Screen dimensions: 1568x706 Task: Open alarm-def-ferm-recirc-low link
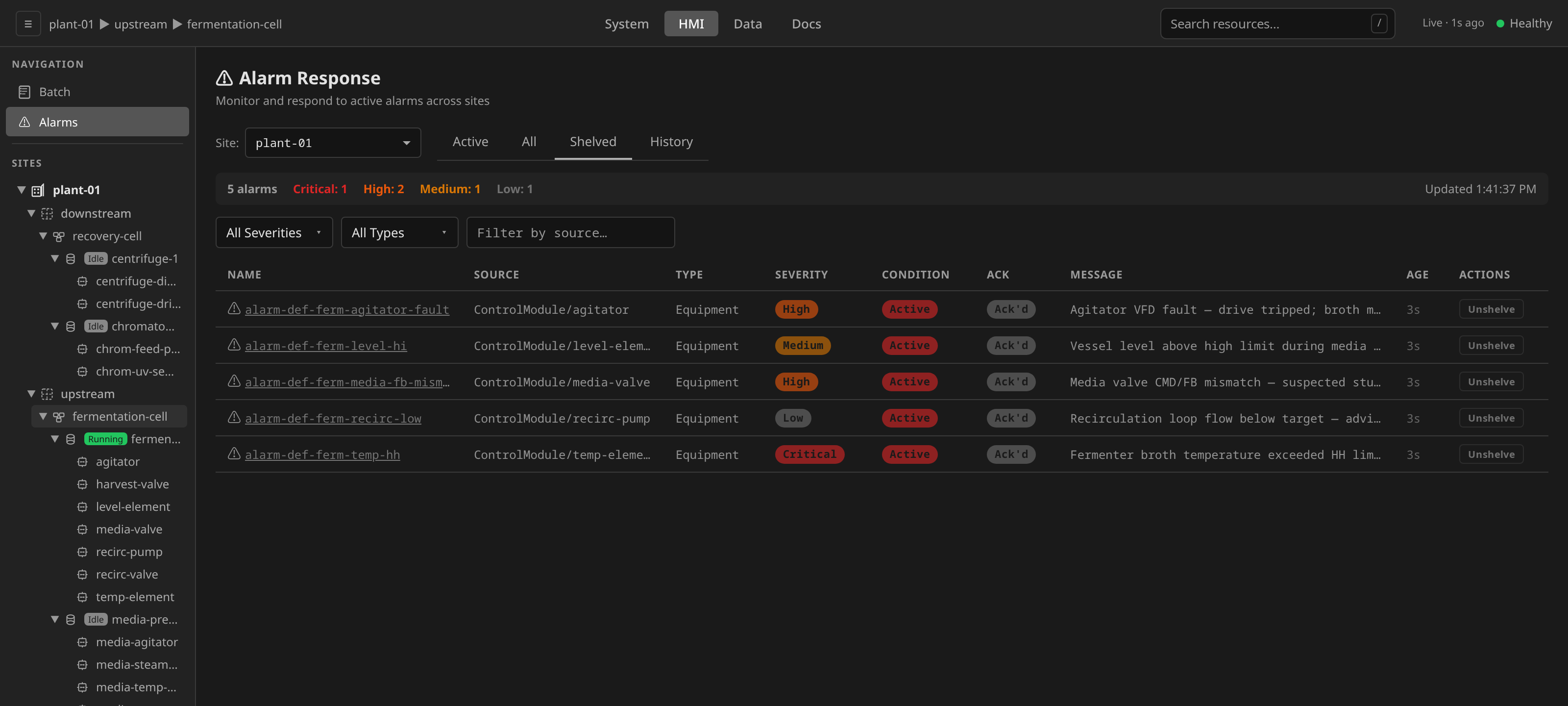333,419
